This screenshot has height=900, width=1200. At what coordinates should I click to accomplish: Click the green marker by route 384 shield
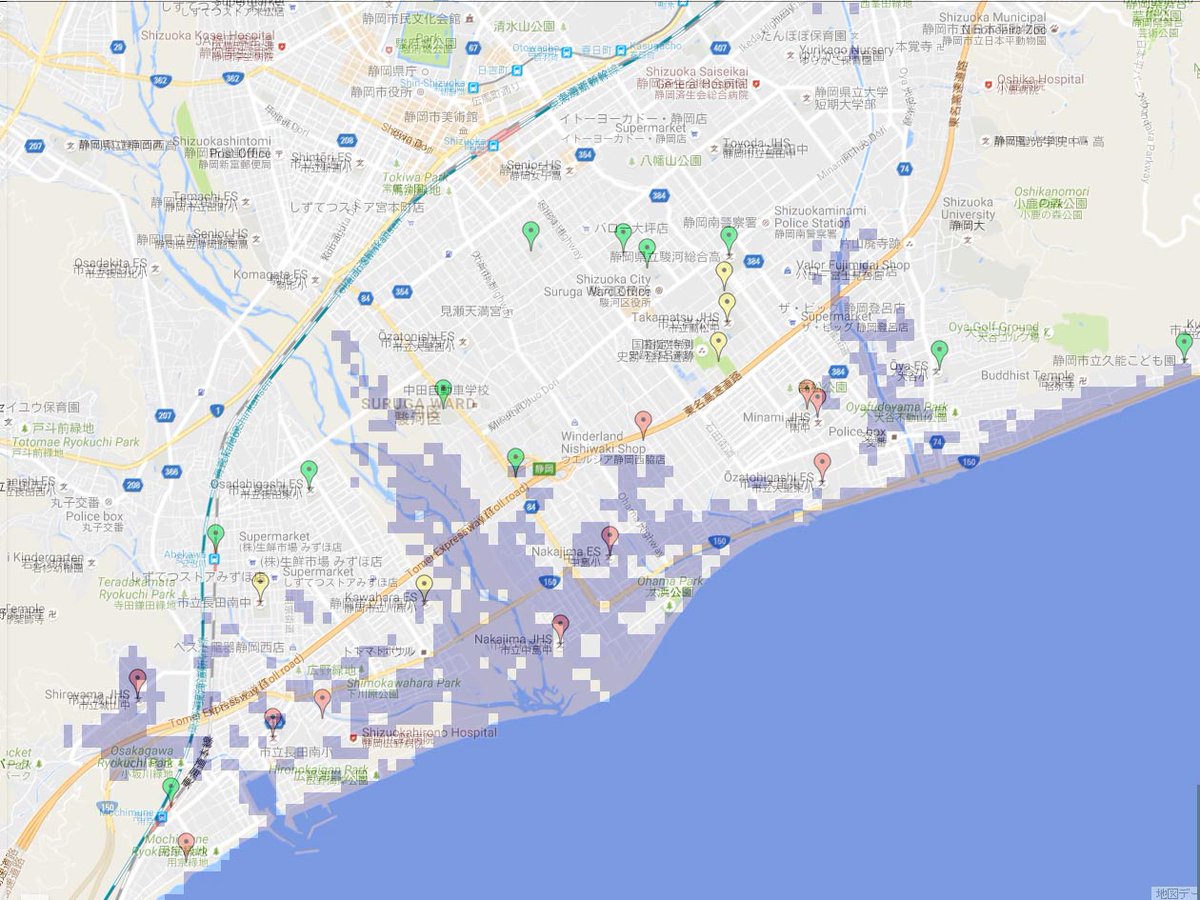point(729,240)
